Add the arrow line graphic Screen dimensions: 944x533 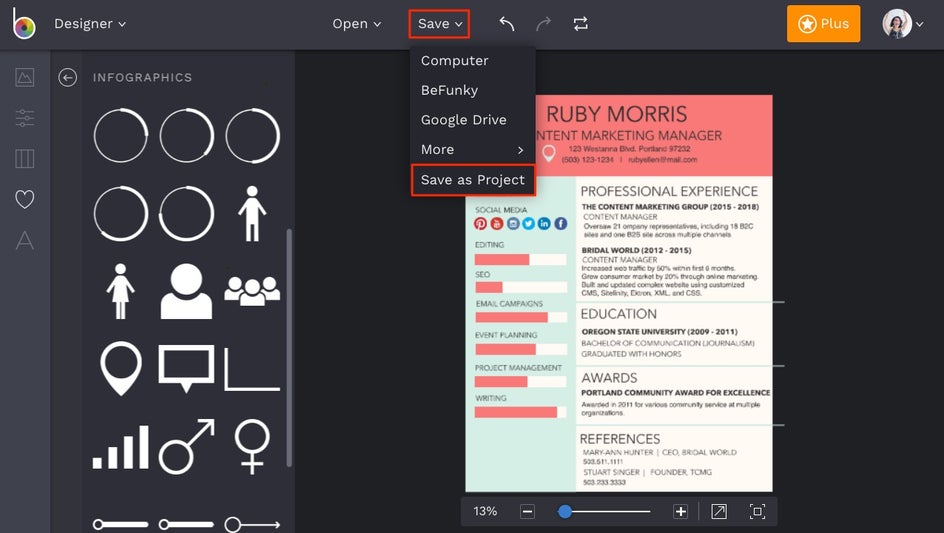coord(252,525)
